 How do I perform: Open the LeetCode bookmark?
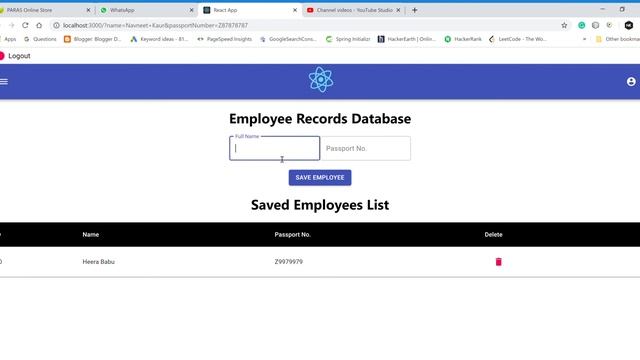(518, 39)
